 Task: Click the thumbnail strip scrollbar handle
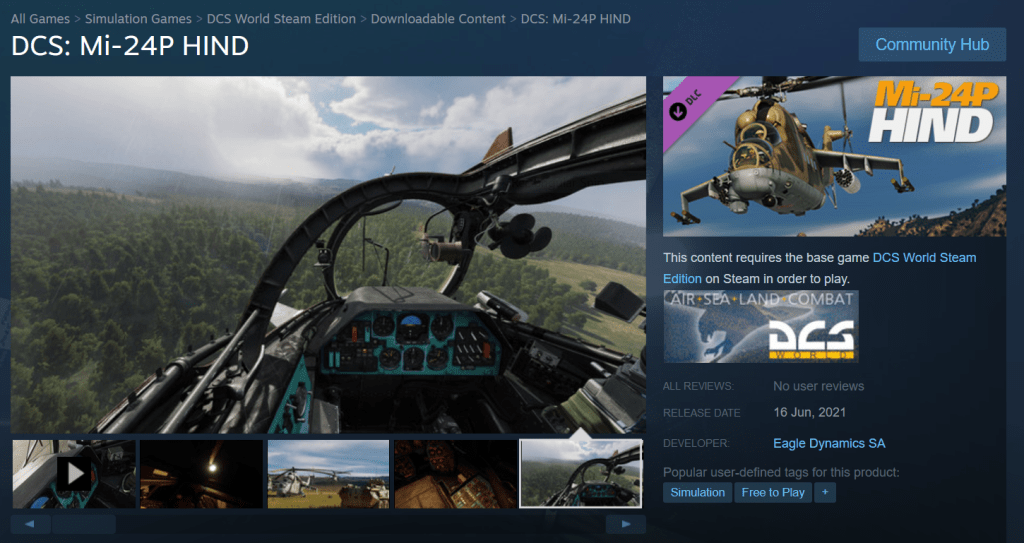84,524
